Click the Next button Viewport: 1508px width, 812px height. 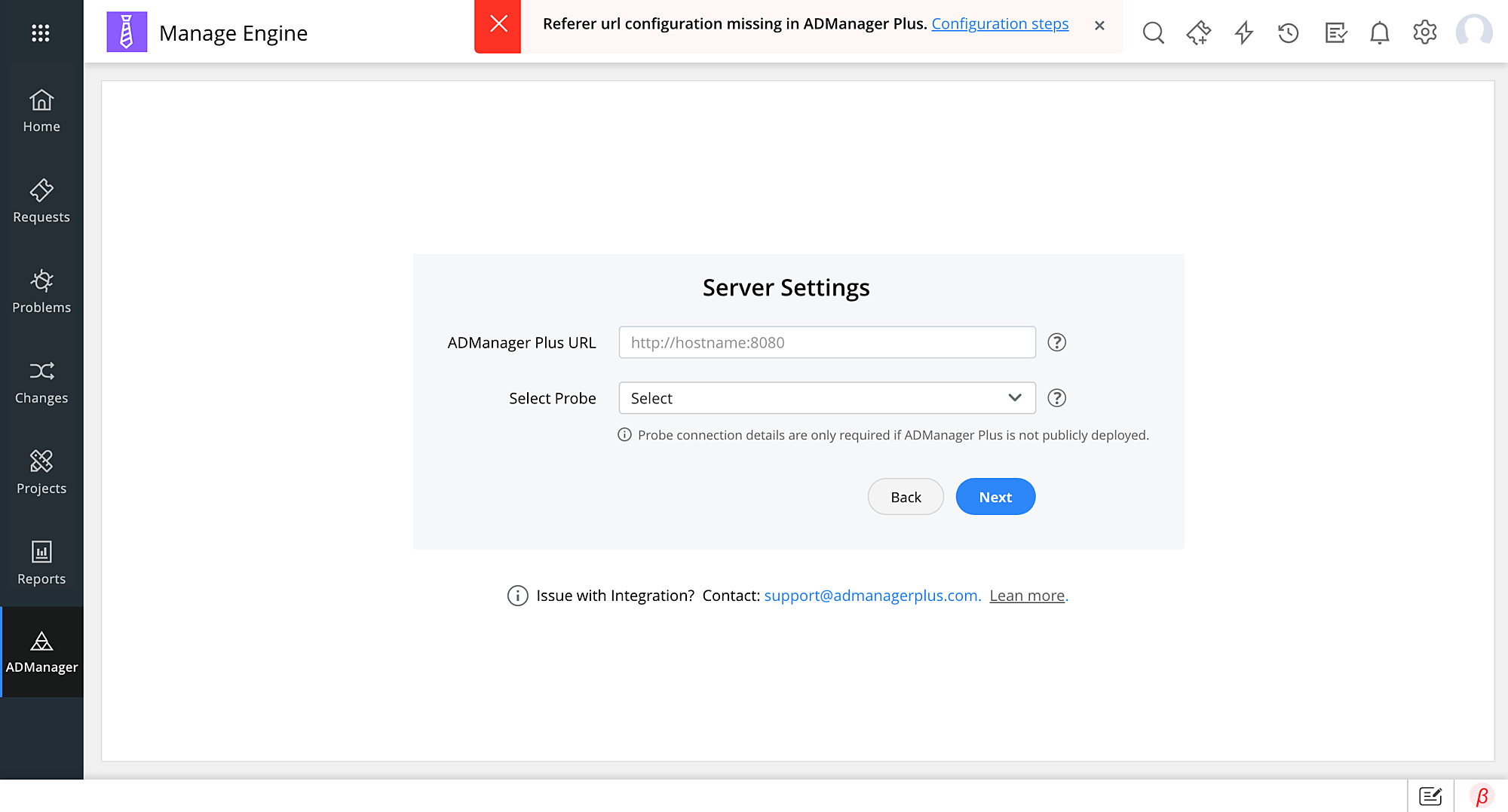coord(995,496)
